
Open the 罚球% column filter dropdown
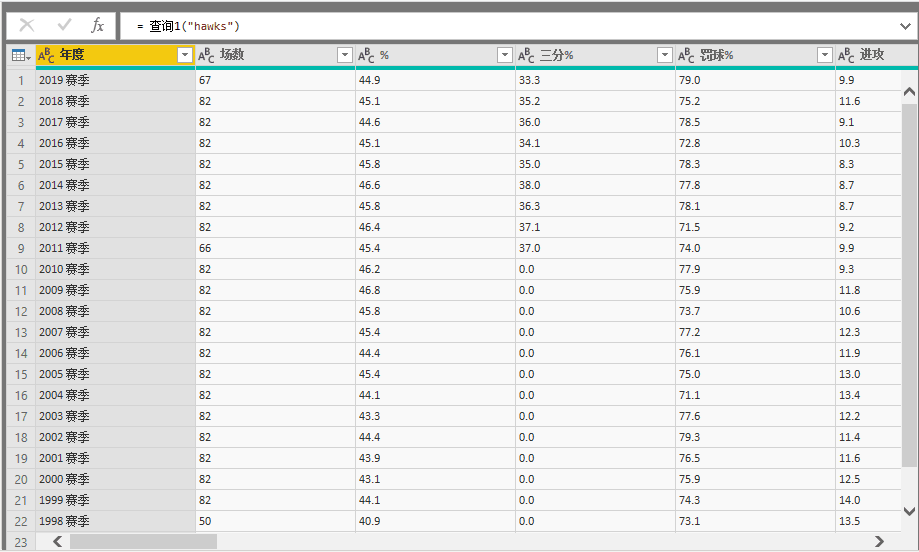point(825,55)
